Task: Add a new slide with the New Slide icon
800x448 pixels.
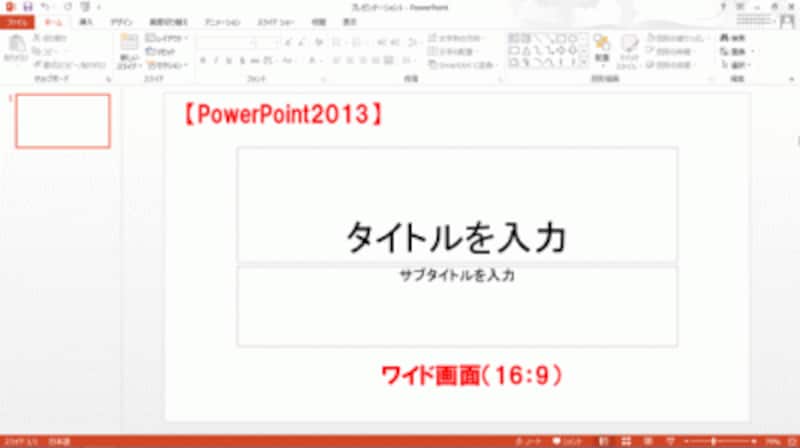Action: tap(129, 43)
